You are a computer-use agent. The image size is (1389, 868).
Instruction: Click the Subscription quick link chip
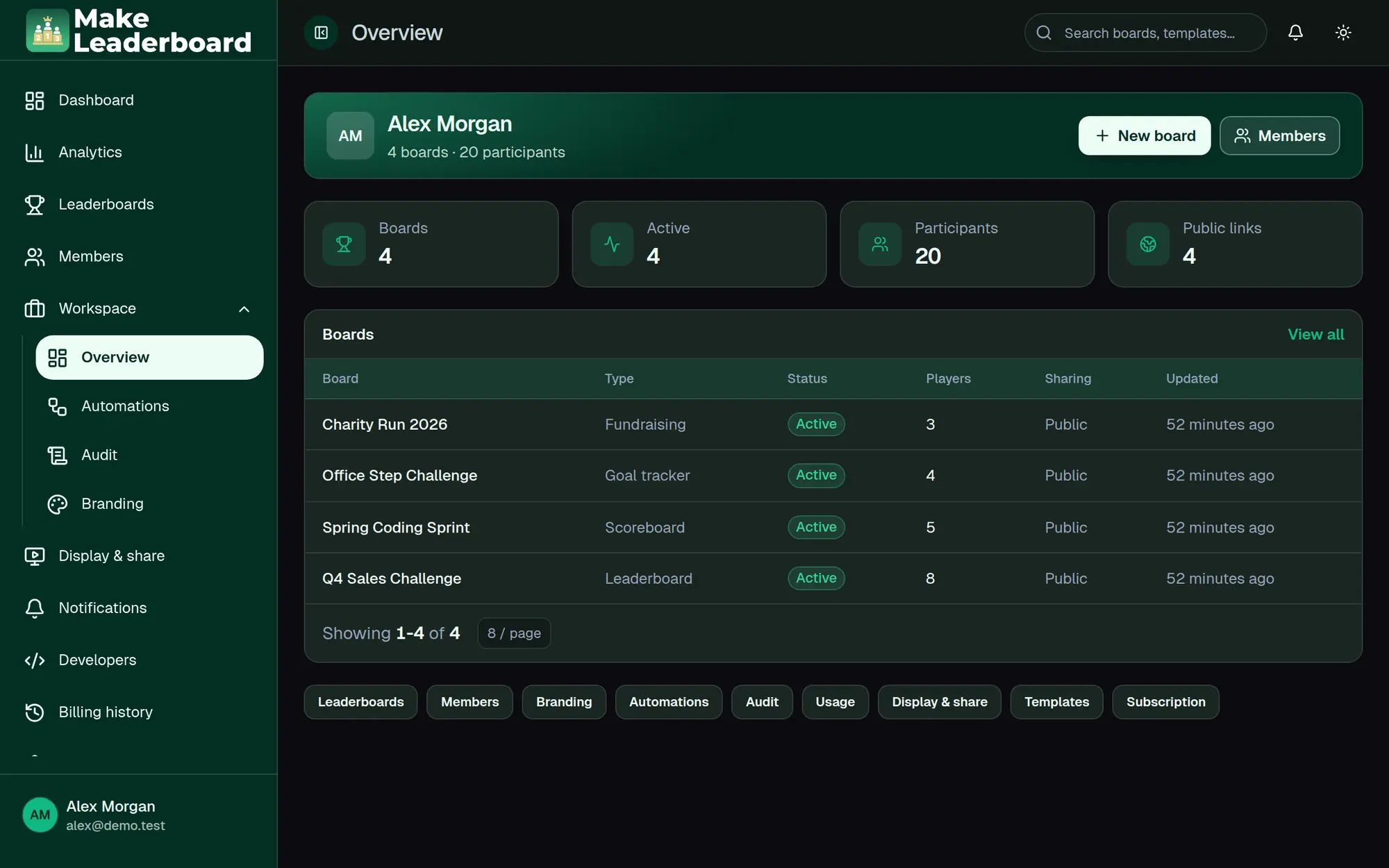pos(1165,702)
